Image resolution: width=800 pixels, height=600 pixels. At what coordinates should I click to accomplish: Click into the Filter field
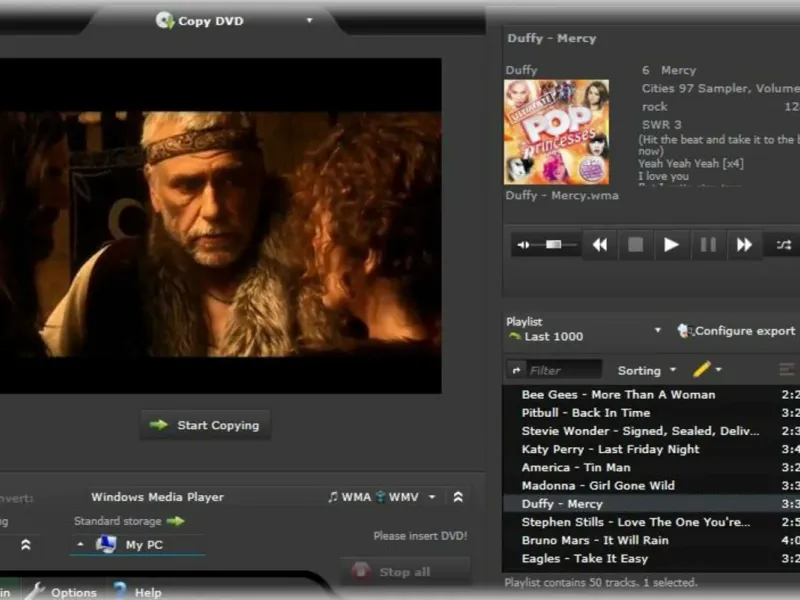click(564, 370)
